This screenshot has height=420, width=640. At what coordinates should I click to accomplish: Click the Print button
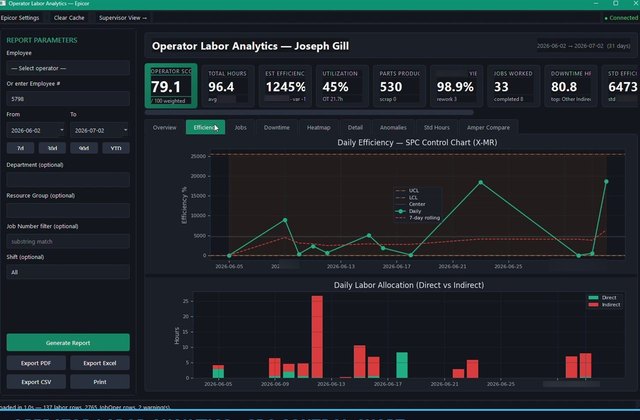100,382
